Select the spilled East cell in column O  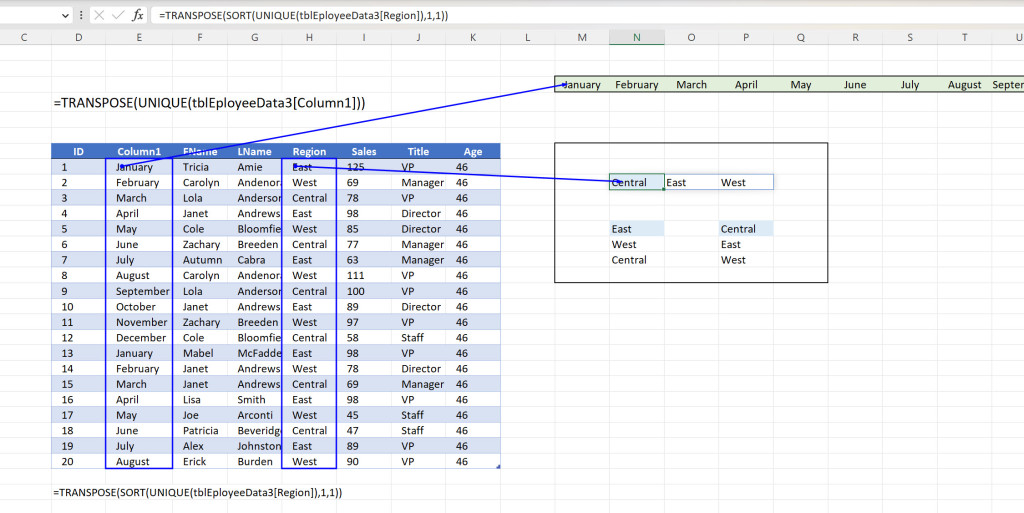click(x=692, y=182)
